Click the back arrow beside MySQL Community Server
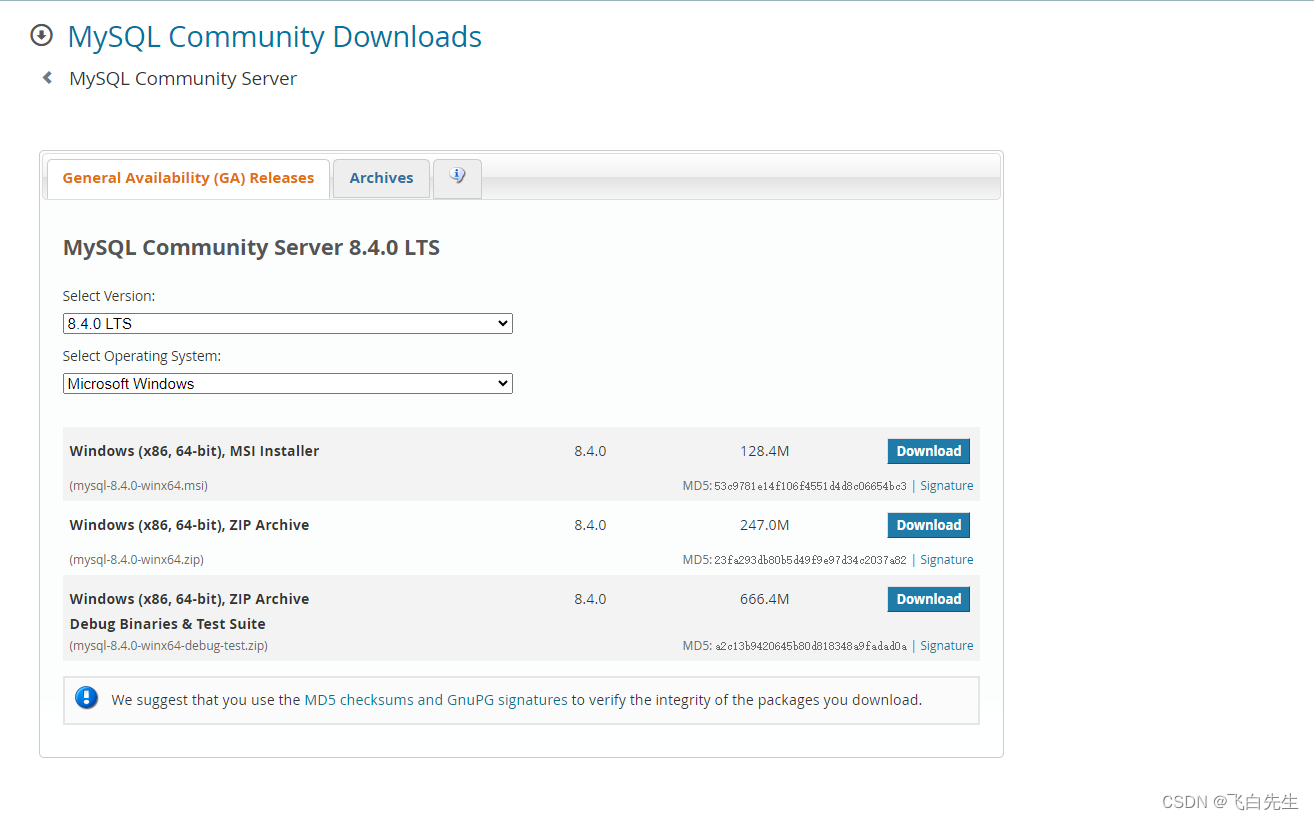The image size is (1314, 820). [47, 78]
